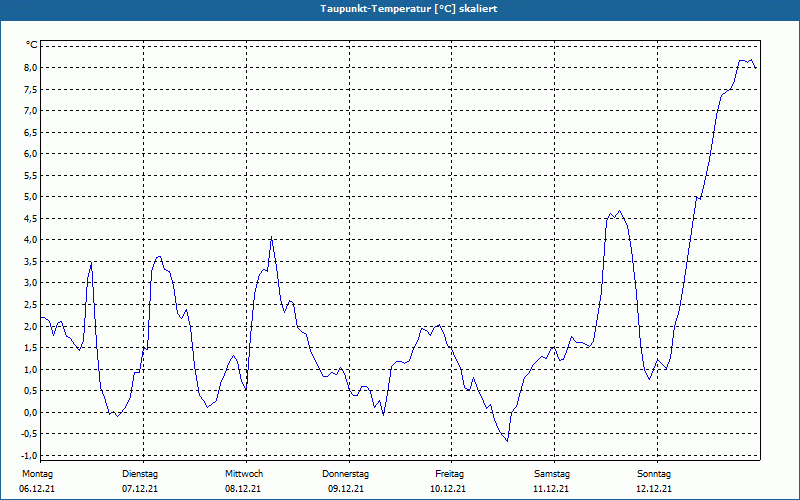800x500 pixels.
Task: Click the chart title 'Taupunkt-Temperatur [°C] skaliert'
Action: tap(409, 9)
